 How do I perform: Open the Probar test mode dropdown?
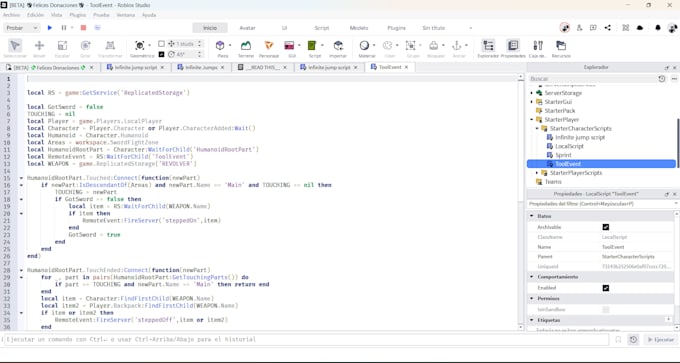tap(22, 28)
